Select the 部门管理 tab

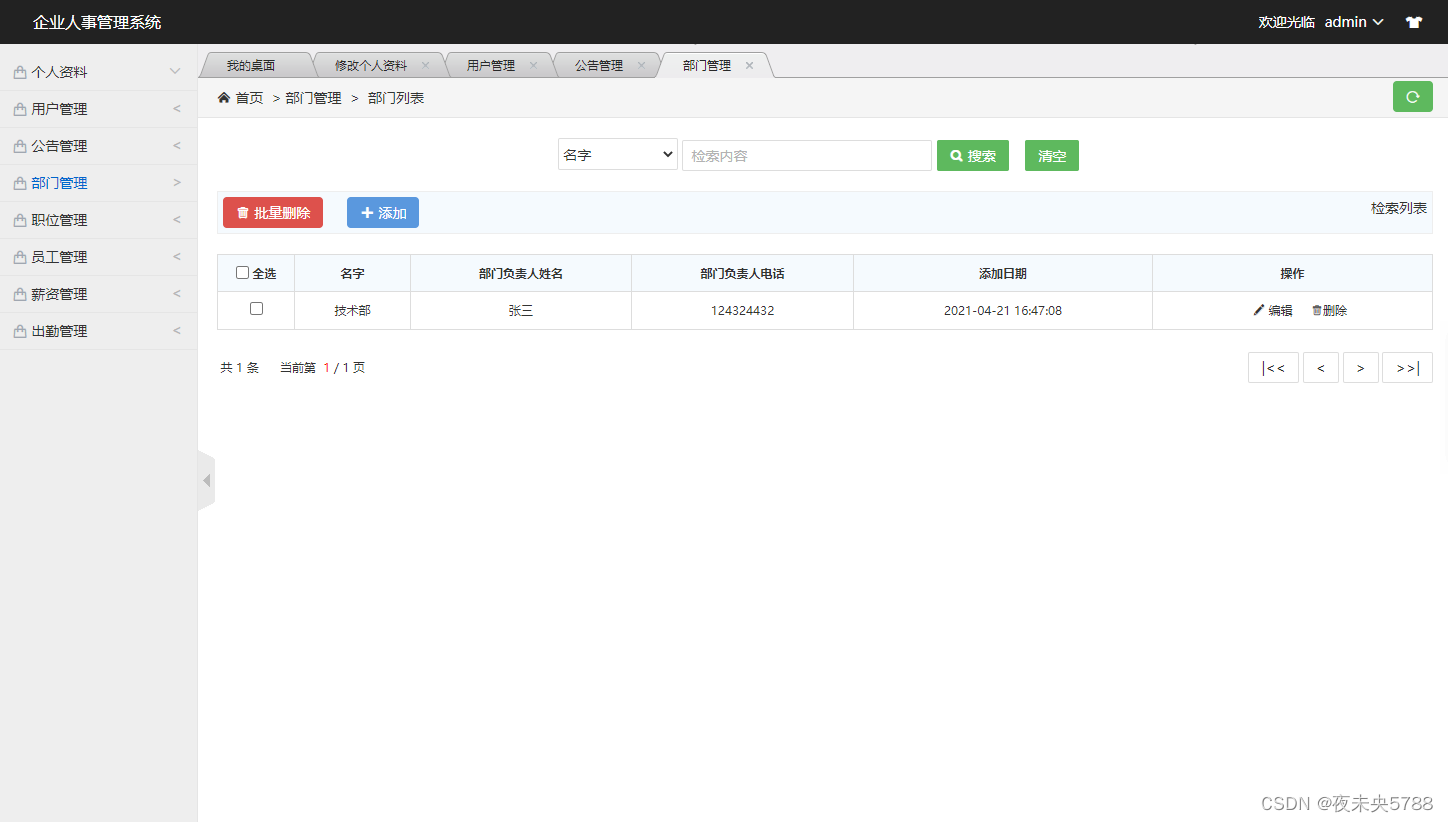[x=707, y=65]
